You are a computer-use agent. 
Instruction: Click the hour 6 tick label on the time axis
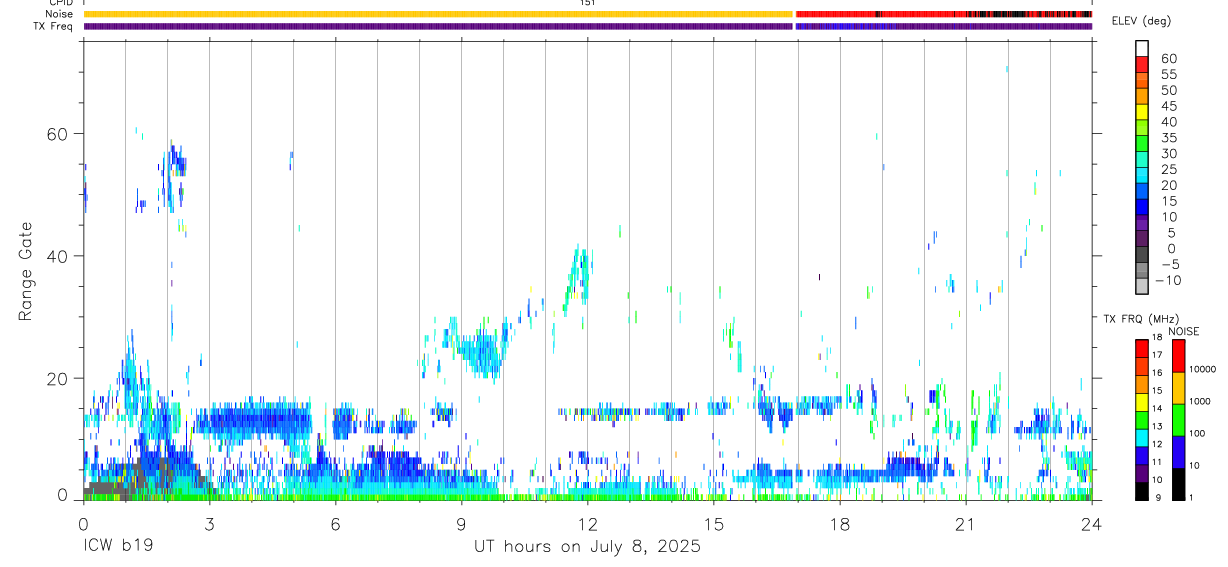pos(335,524)
